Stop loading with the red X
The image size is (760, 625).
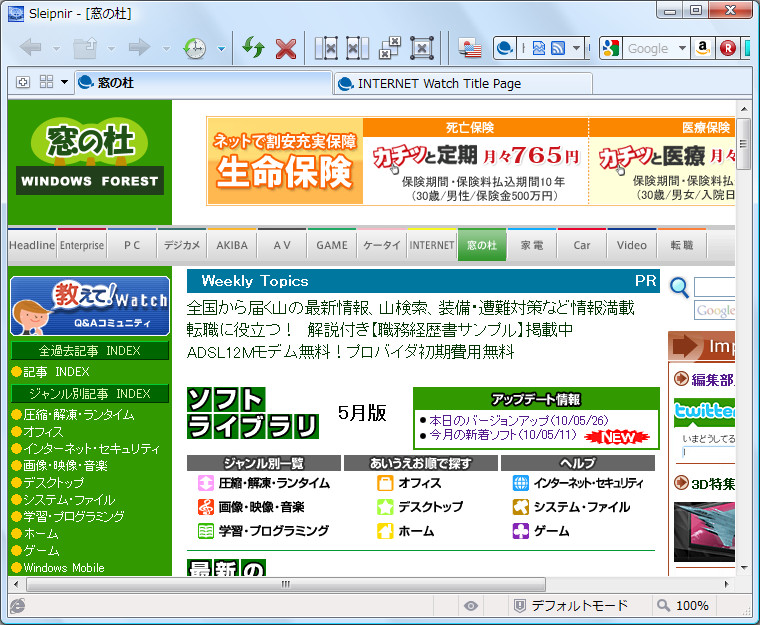tap(286, 48)
